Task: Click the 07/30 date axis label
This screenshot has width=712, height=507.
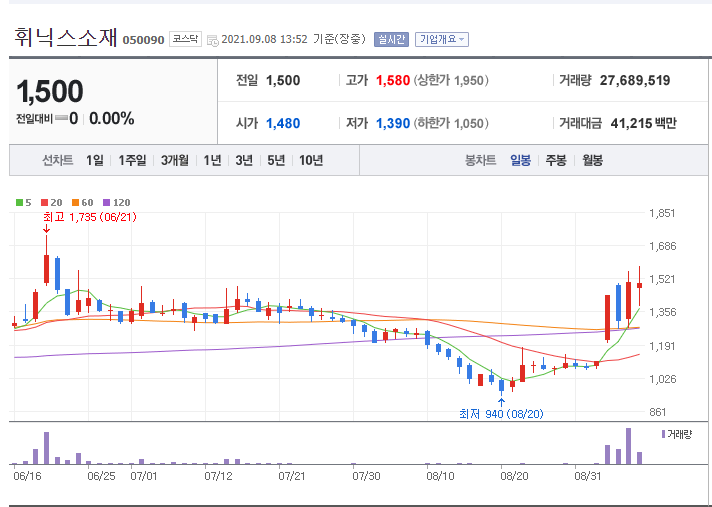Action: pos(366,476)
